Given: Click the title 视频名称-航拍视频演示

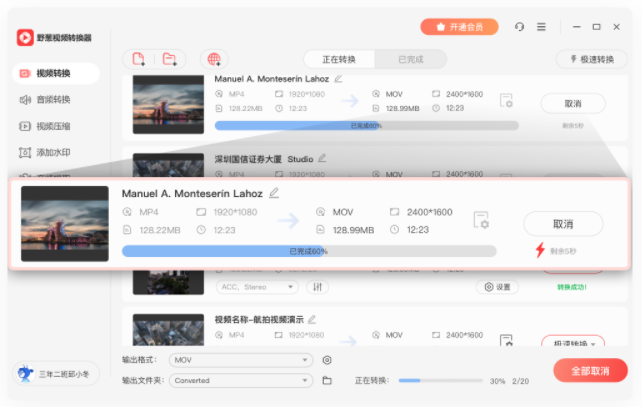Looking at the screenshot, I should [259, 319].
